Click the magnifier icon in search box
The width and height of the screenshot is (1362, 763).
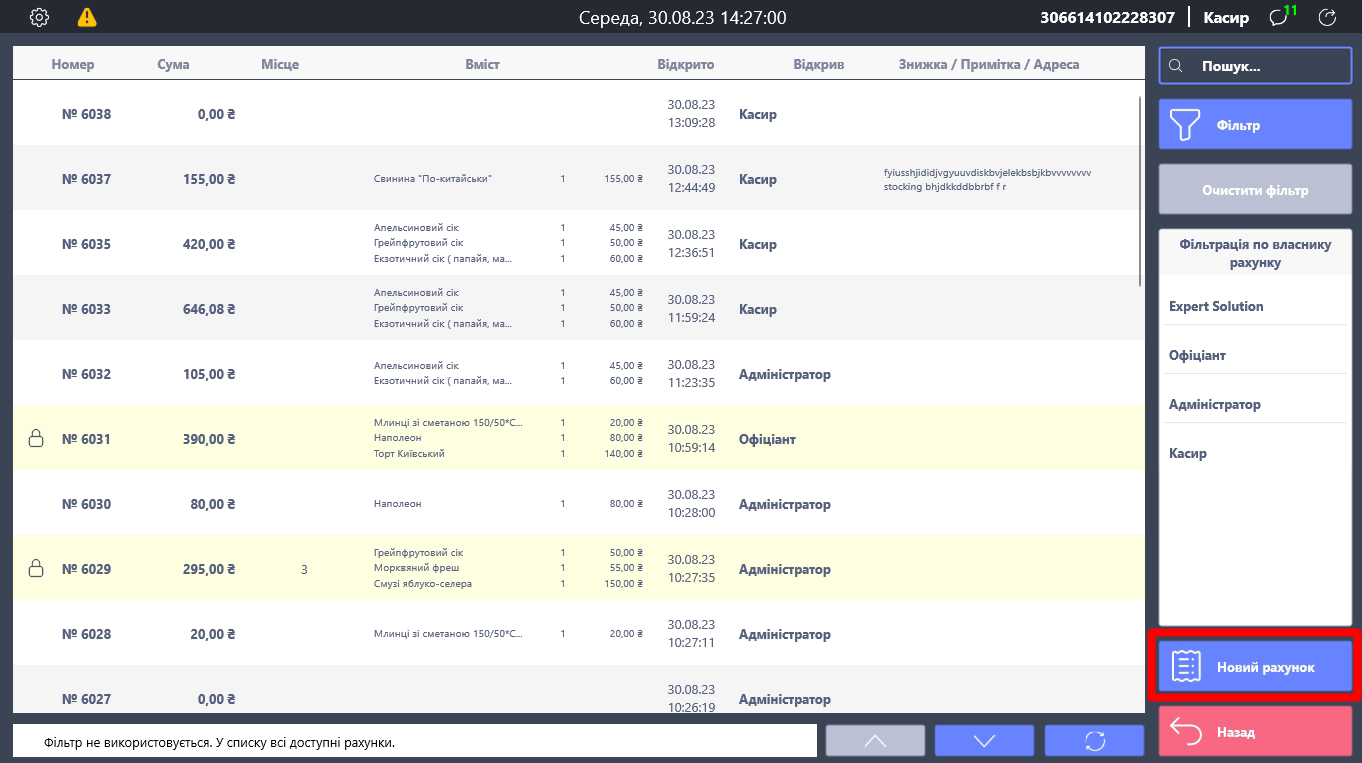[x=1176, y=66]
